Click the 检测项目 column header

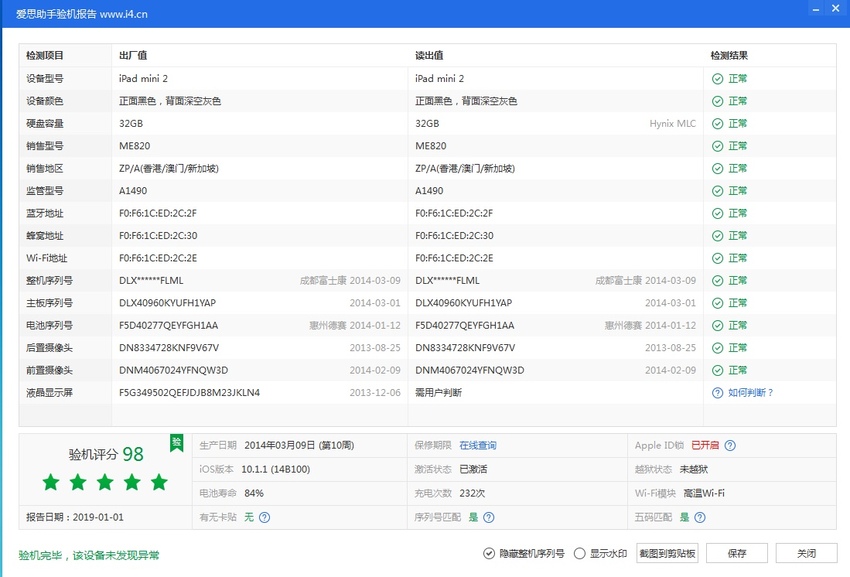45,55
